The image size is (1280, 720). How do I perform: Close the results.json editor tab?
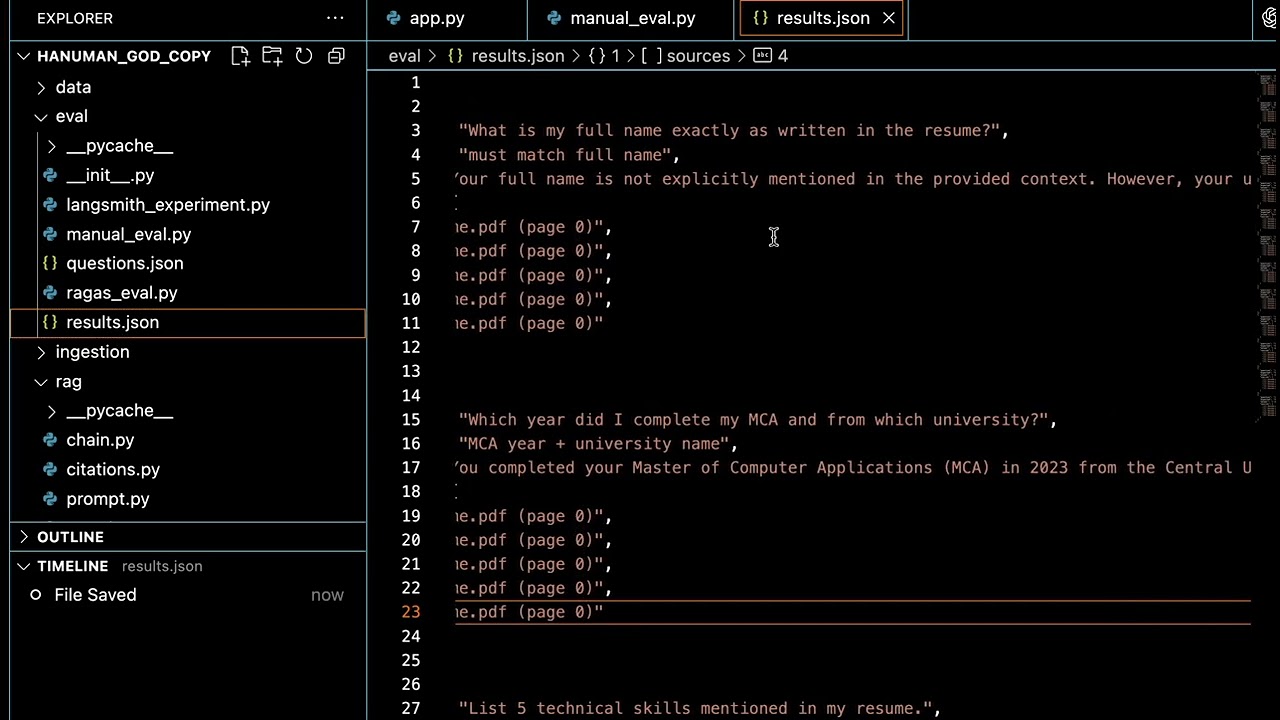[888, 18]
